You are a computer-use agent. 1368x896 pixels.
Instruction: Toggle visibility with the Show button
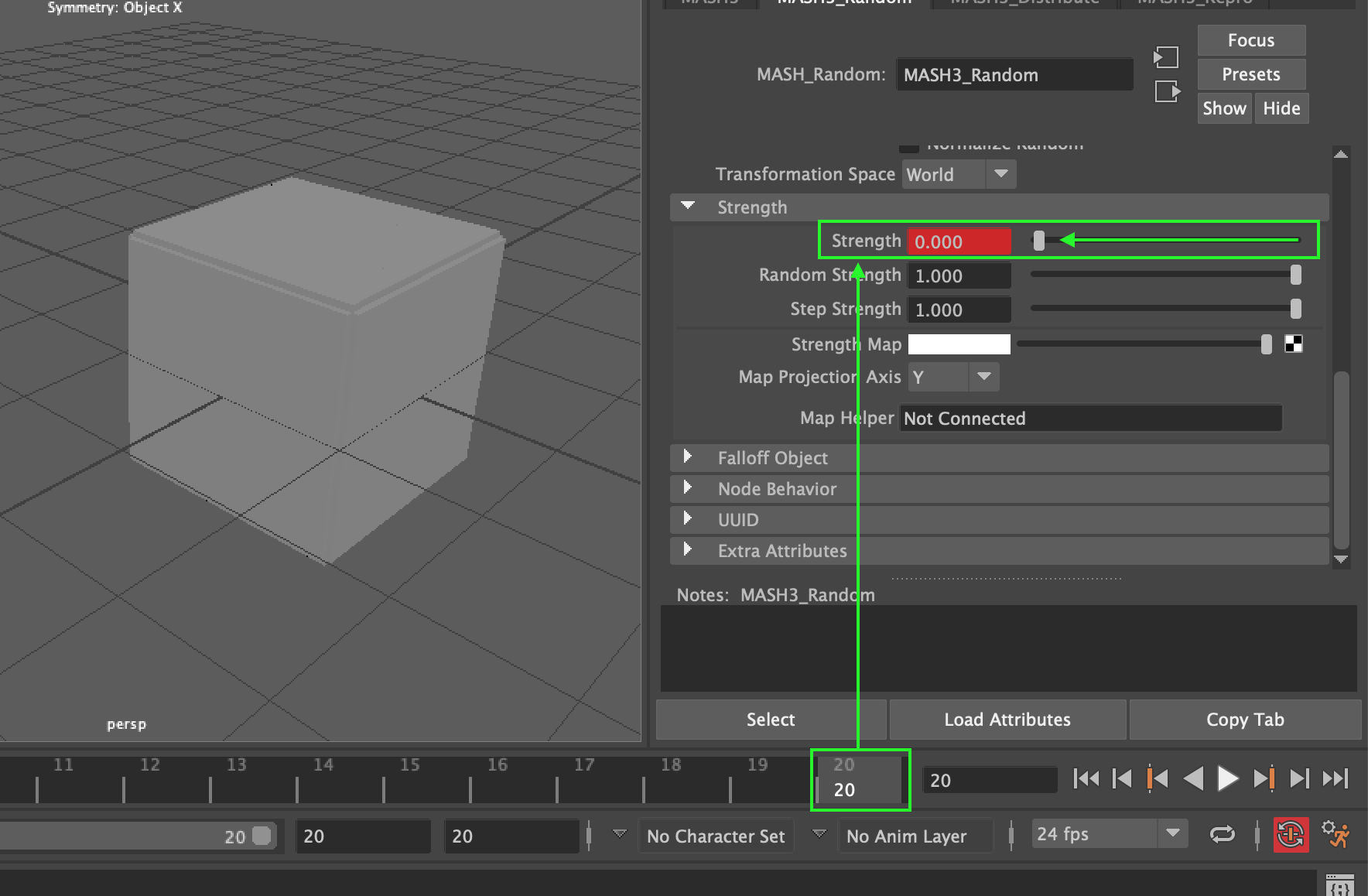[x=1224, y=108]
